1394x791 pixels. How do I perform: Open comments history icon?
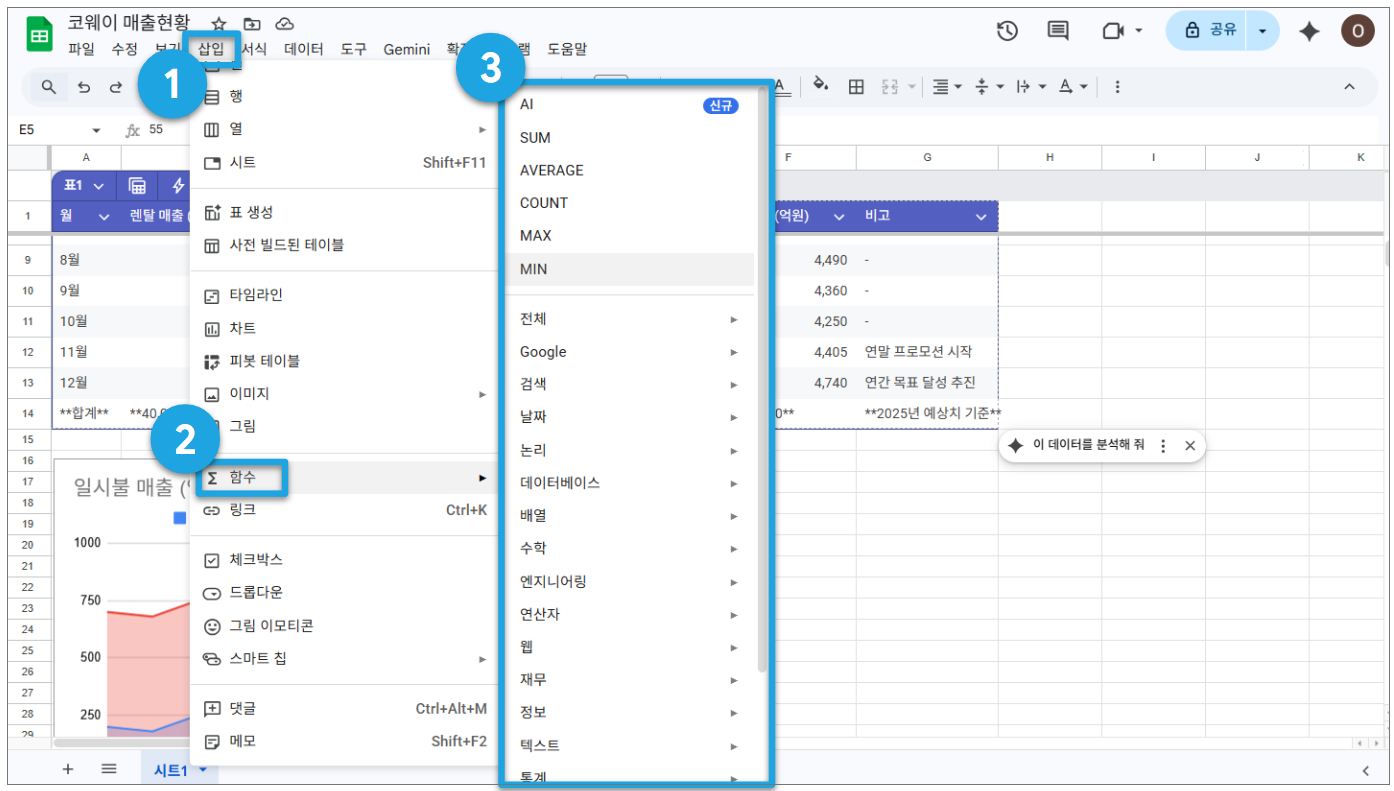pyautogui.click(x=1058, y=31)
